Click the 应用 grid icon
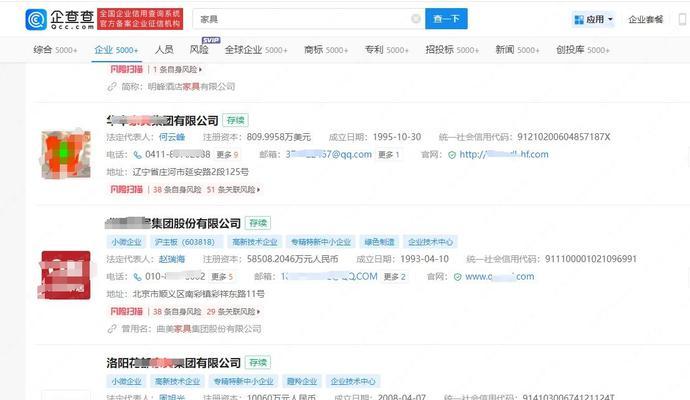The width and height of the screenshot is (690, 400). 579,20
